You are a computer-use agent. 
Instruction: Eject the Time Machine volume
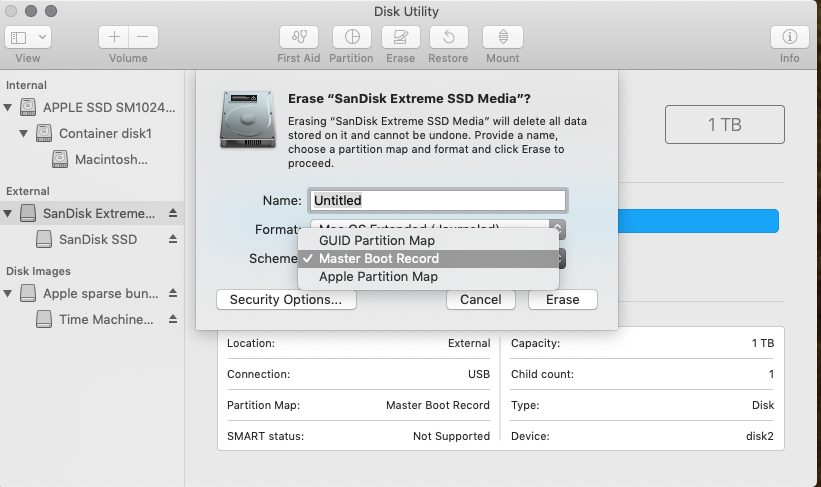tap(173, 319)
